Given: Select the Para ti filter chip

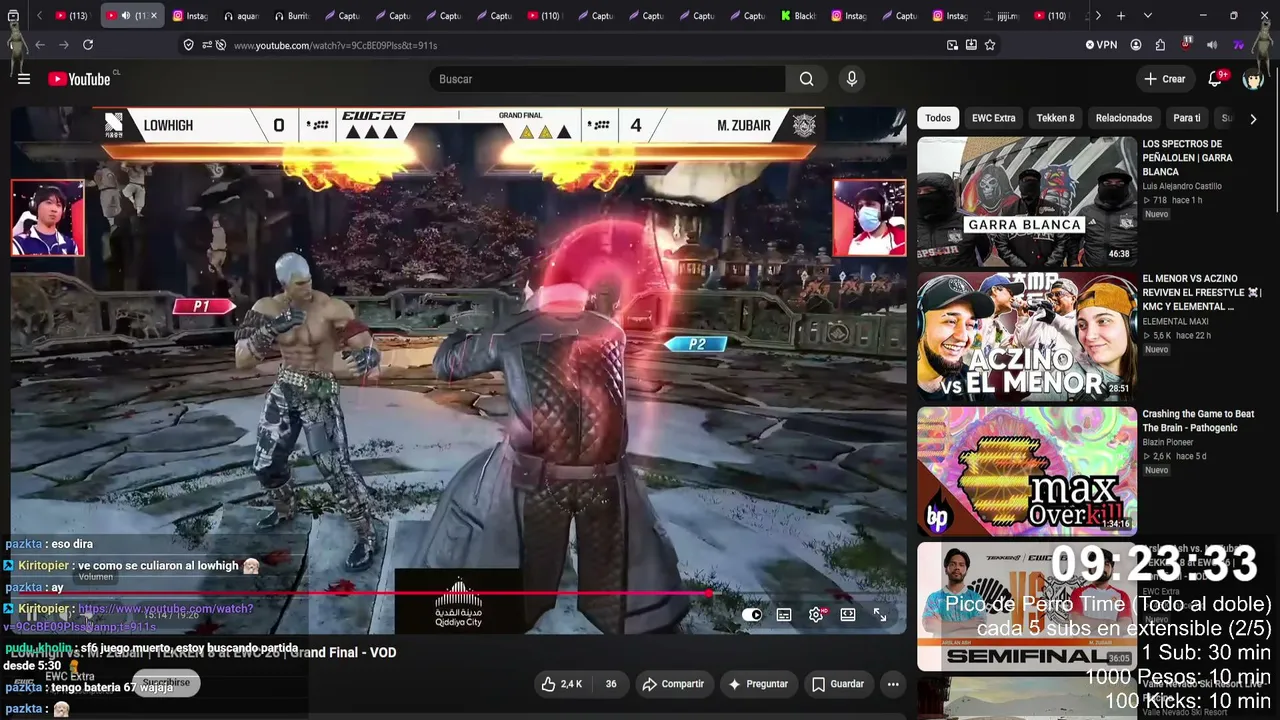Looking at the screenshot, I should pos(1187,118).
